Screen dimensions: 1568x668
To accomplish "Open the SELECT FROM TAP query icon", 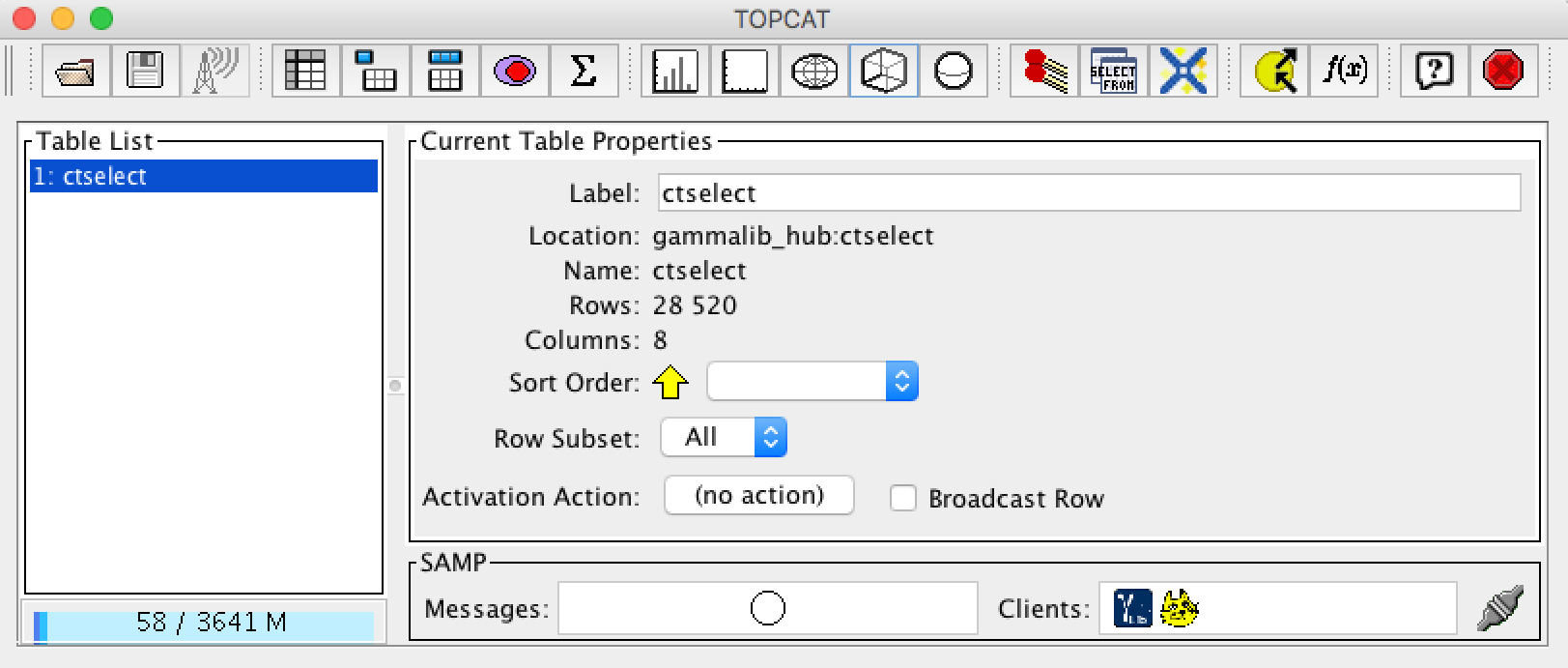I will (1114, 71).
